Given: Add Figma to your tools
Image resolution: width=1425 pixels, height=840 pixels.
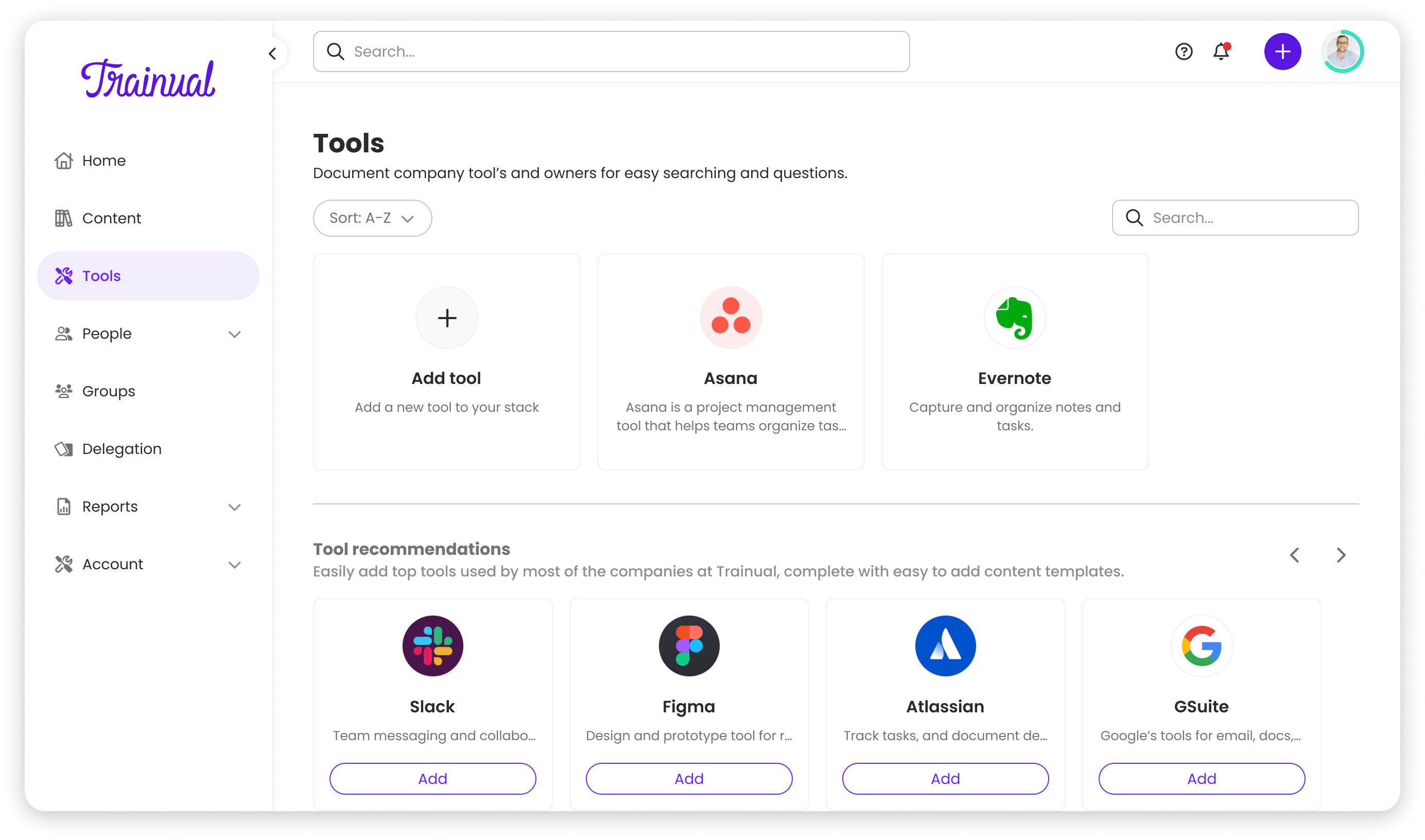Looking at the screenshot, I should tap(688, 778).
